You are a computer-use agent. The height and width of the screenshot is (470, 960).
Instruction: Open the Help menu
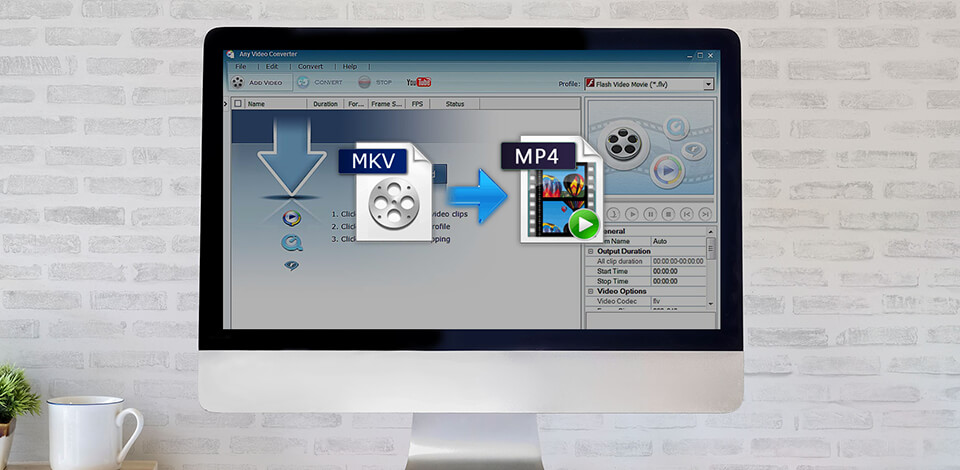click(x=350, y=66)
